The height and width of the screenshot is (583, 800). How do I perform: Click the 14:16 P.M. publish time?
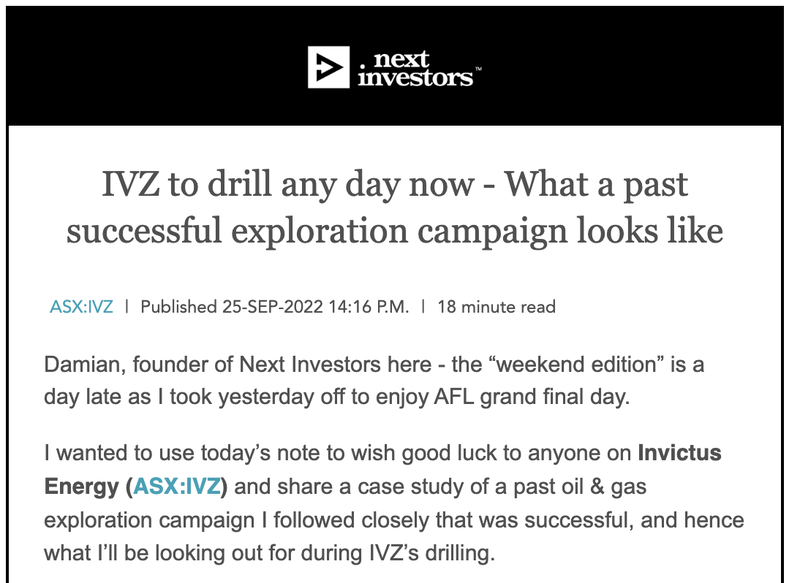coord(369,307)
